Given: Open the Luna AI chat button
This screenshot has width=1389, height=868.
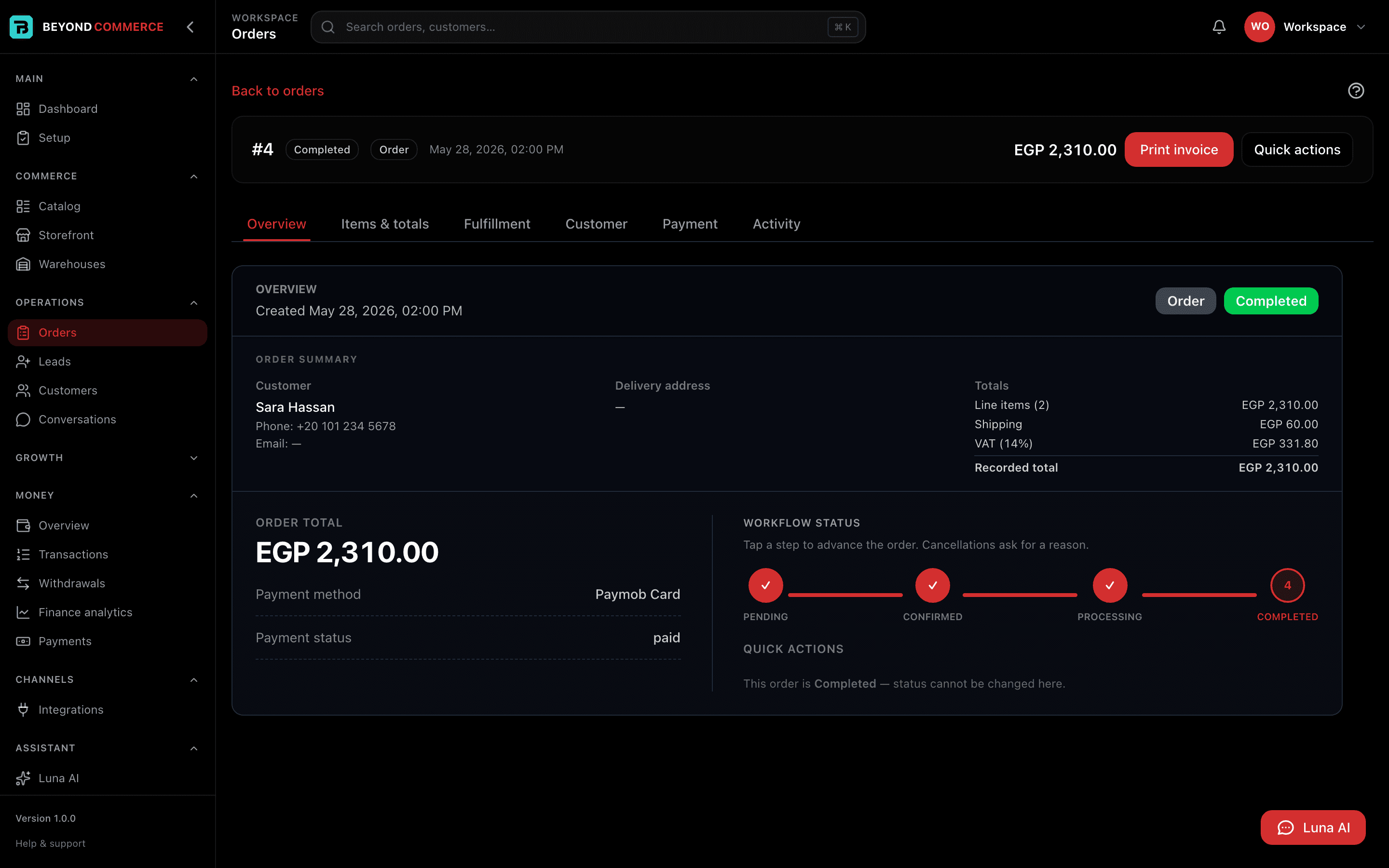Looking at the screenshot, I should click(x=1313, y=827).
